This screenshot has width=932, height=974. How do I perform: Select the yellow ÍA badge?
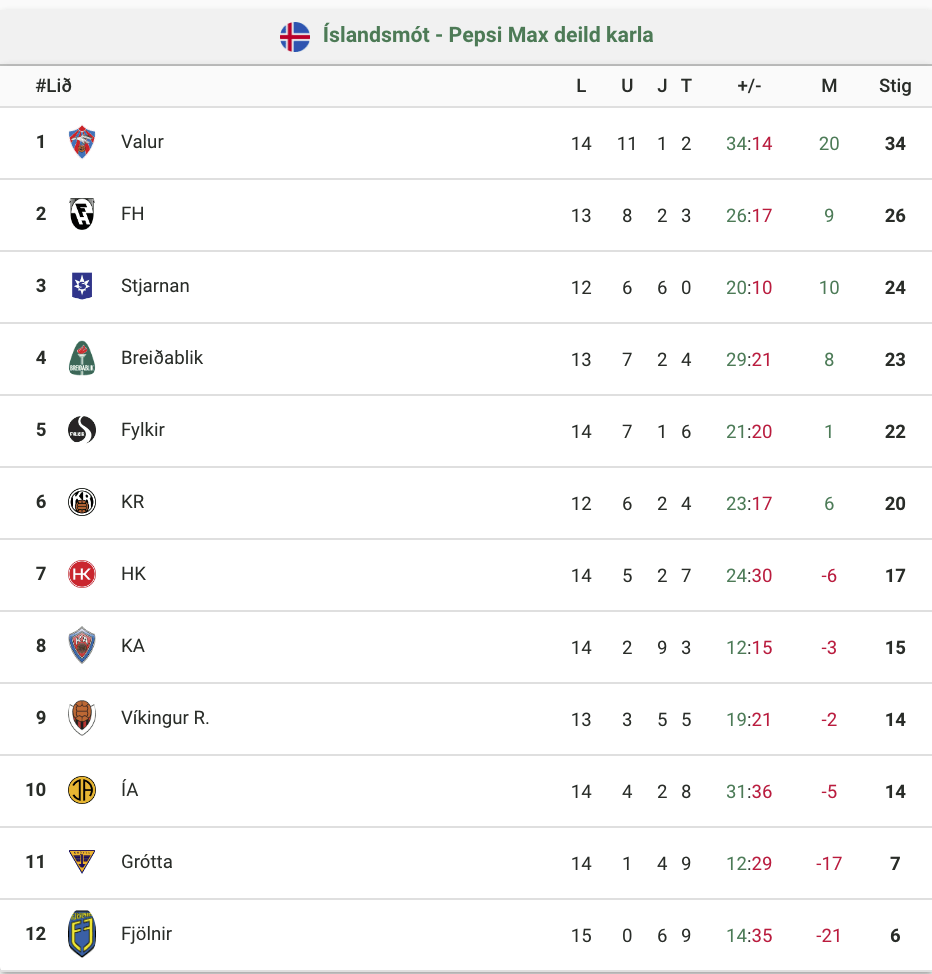[81, 790]
